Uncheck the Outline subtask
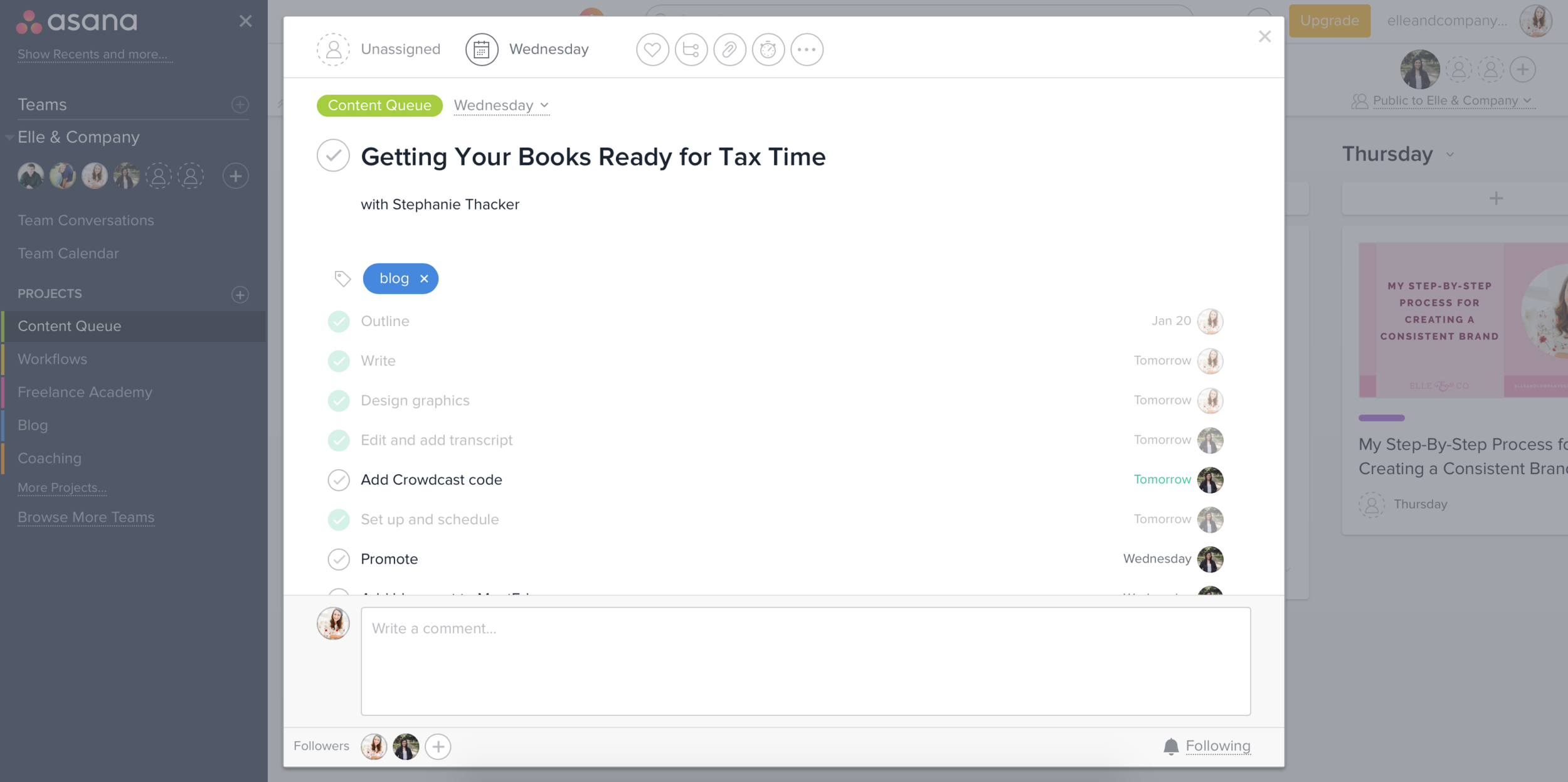 click(339, 321)
